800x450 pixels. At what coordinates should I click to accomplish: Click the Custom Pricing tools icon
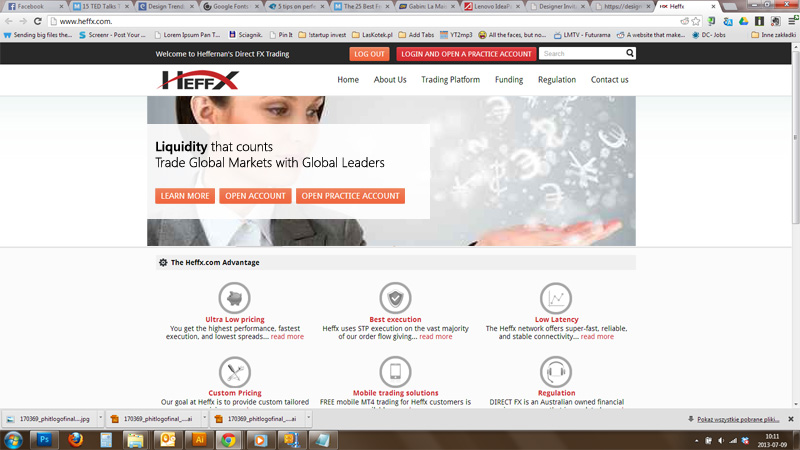click(x=235, y=372)
